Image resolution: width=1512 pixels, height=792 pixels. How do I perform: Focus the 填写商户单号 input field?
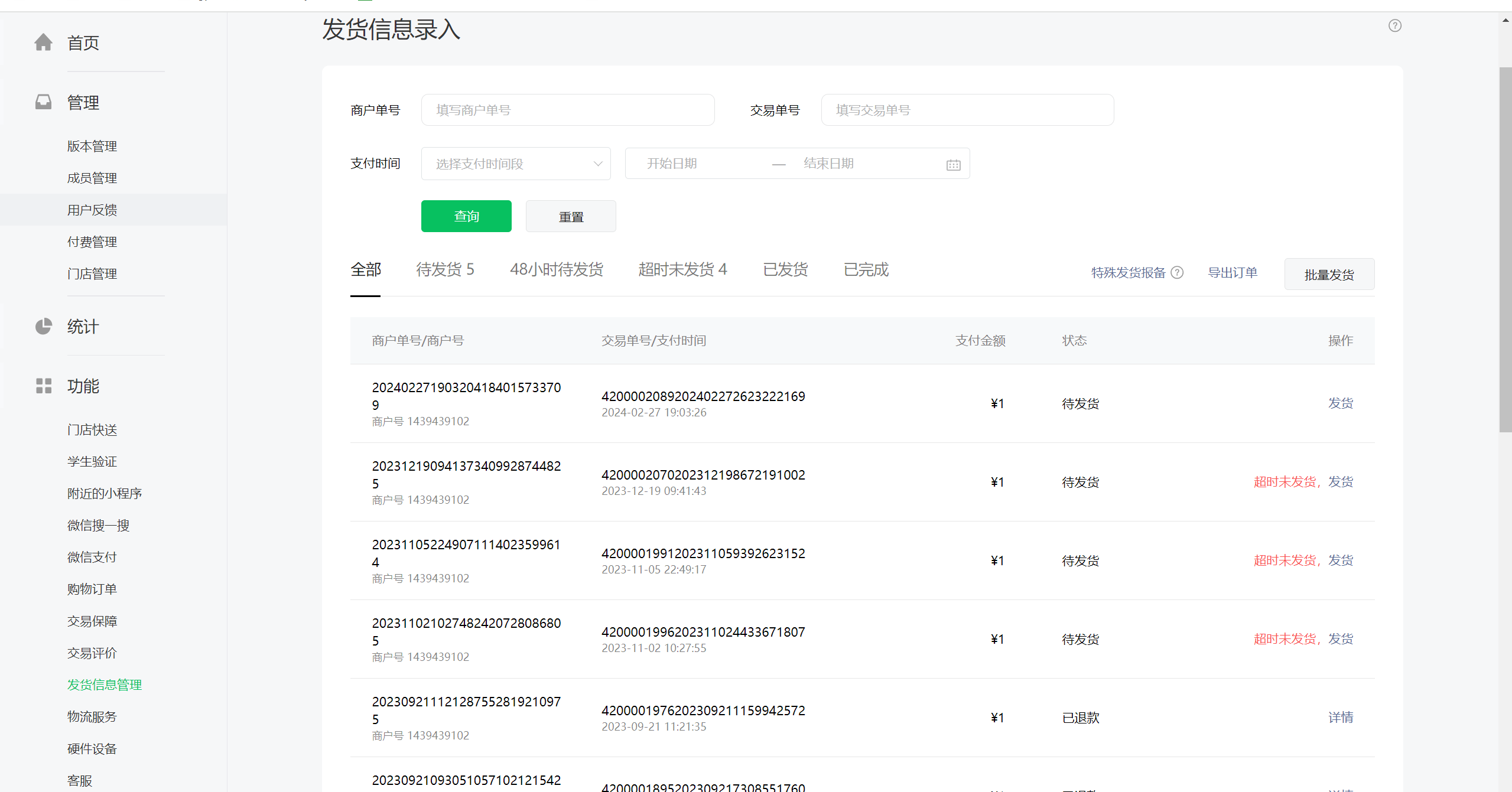(x=567, y=110)
